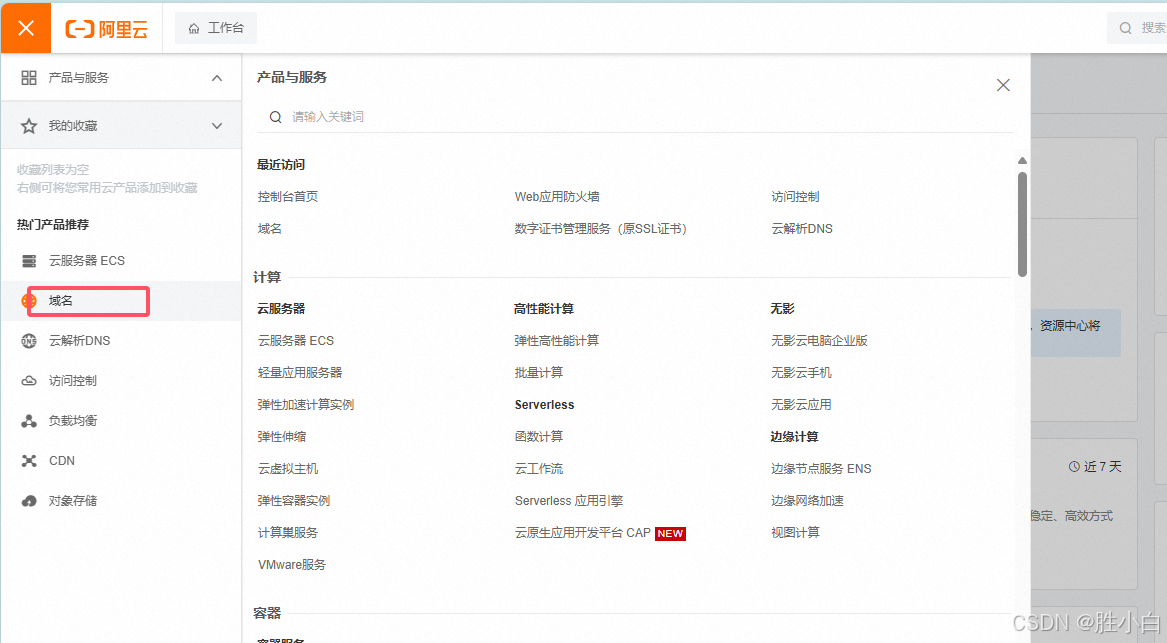Open 批量计算 link
1167x643 pixels.
(539, 373)
